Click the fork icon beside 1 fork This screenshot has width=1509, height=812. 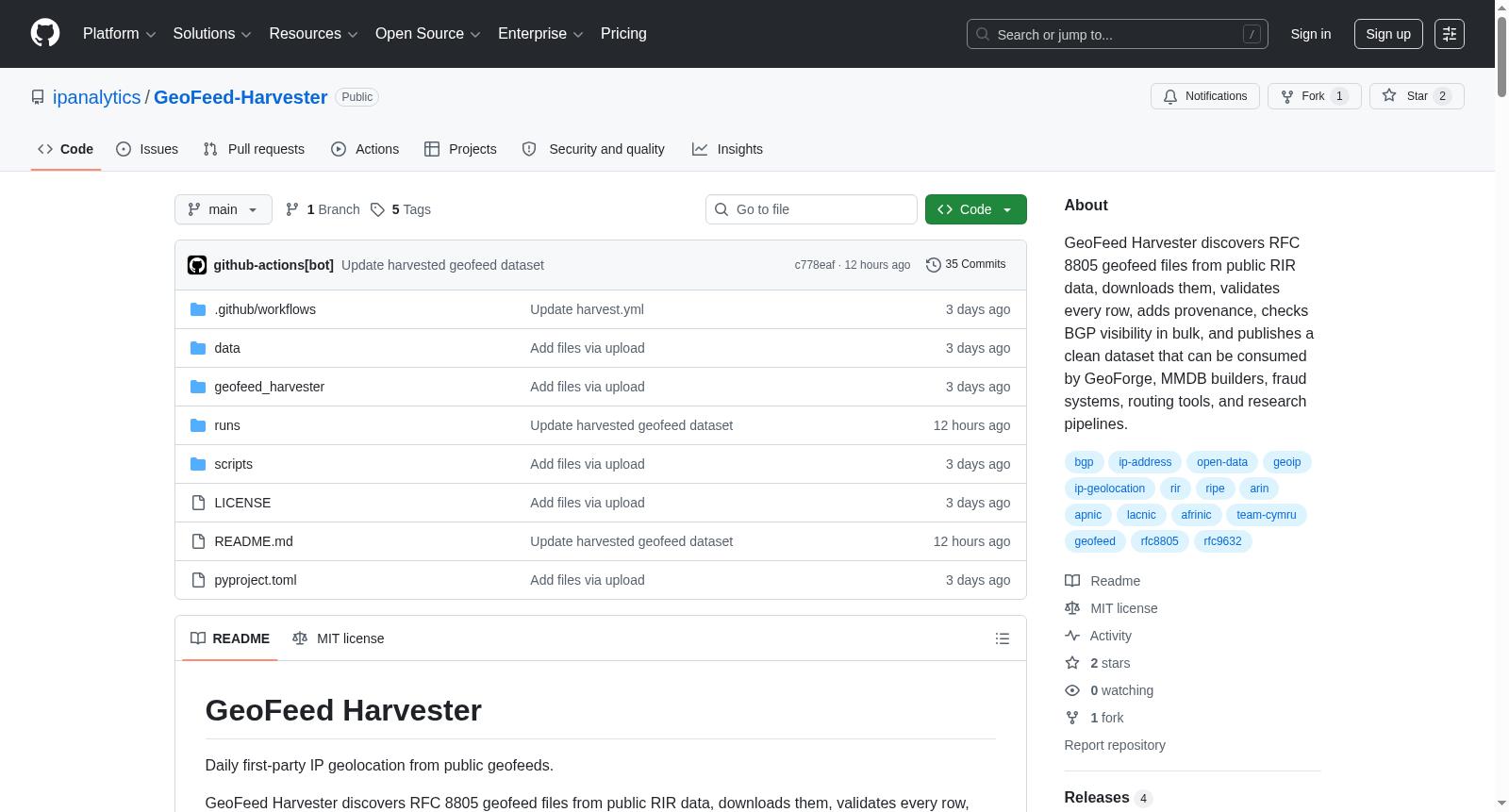pyautogui.click(x=1072, y=718)
